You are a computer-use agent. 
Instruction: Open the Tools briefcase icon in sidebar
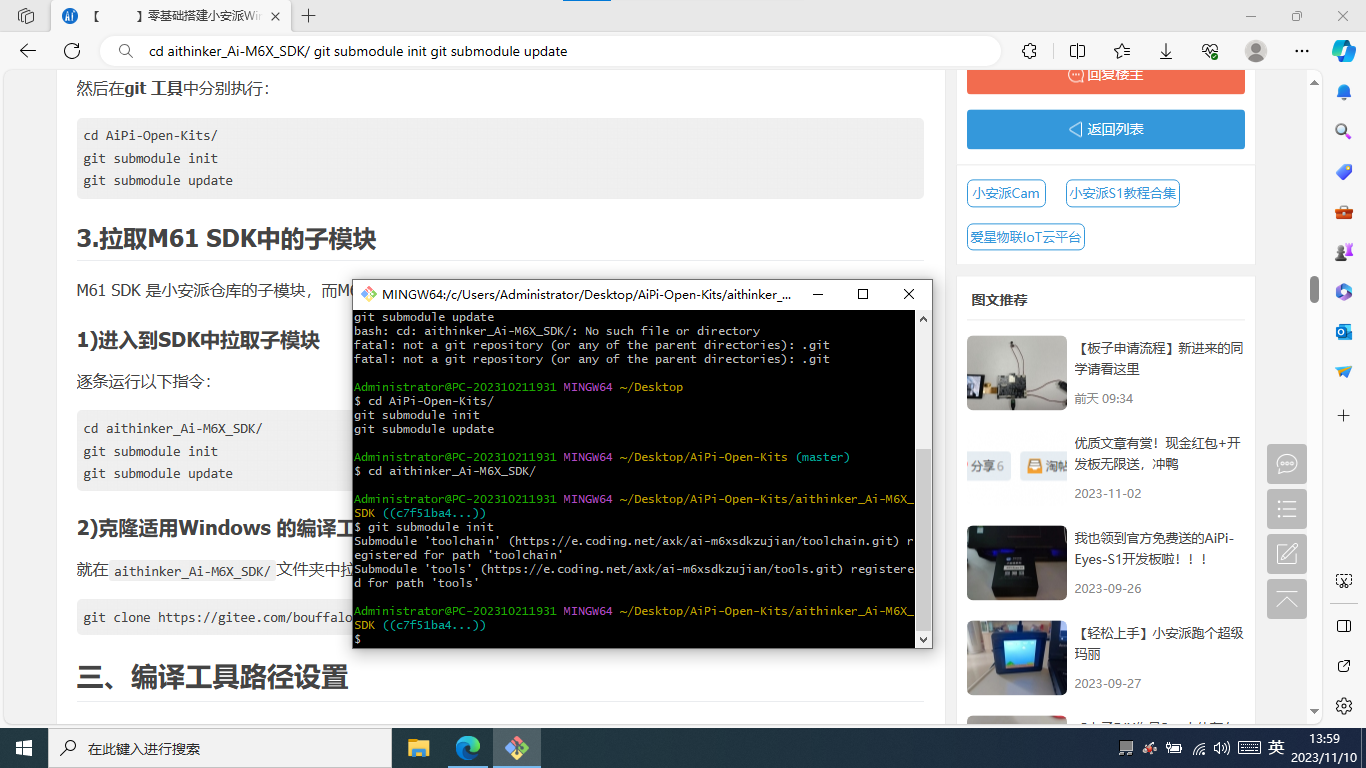coord(1344,211)
